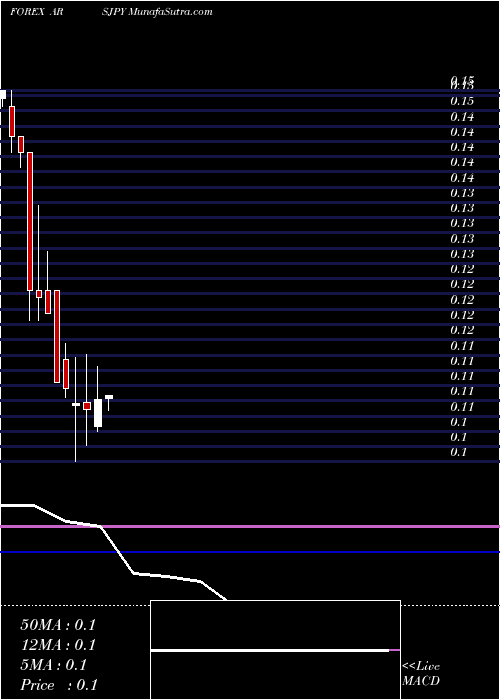Click the bottom 0.1 price axis label

coord(458,452)
